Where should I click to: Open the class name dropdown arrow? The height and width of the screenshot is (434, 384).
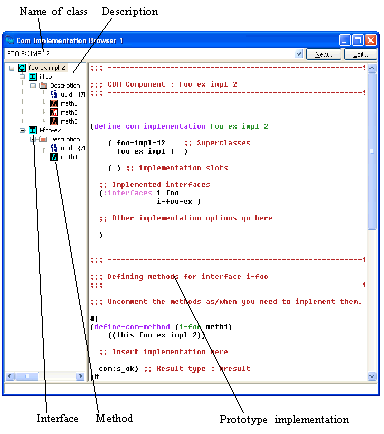(x=299, y=54)
